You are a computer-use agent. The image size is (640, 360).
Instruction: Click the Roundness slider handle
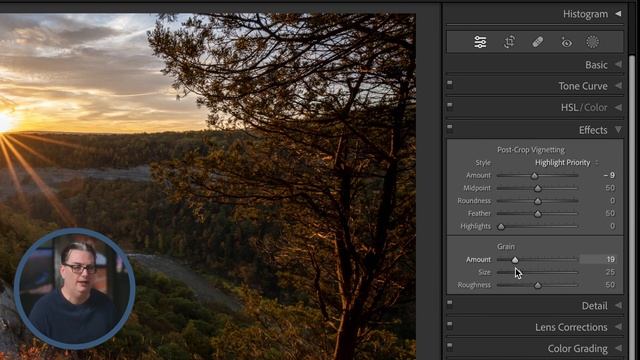538,201
